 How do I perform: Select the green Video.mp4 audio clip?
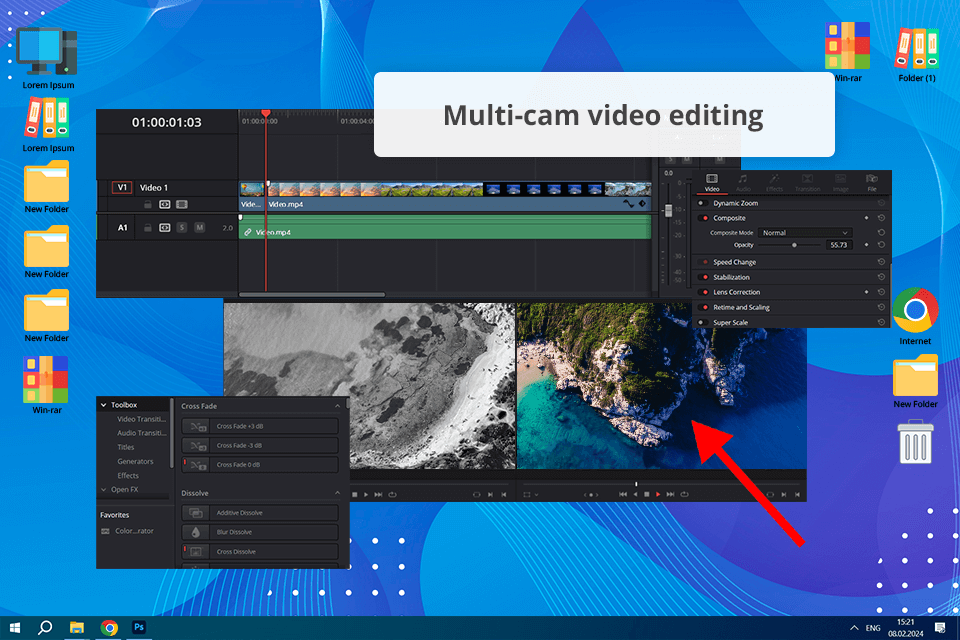[445, 227]
